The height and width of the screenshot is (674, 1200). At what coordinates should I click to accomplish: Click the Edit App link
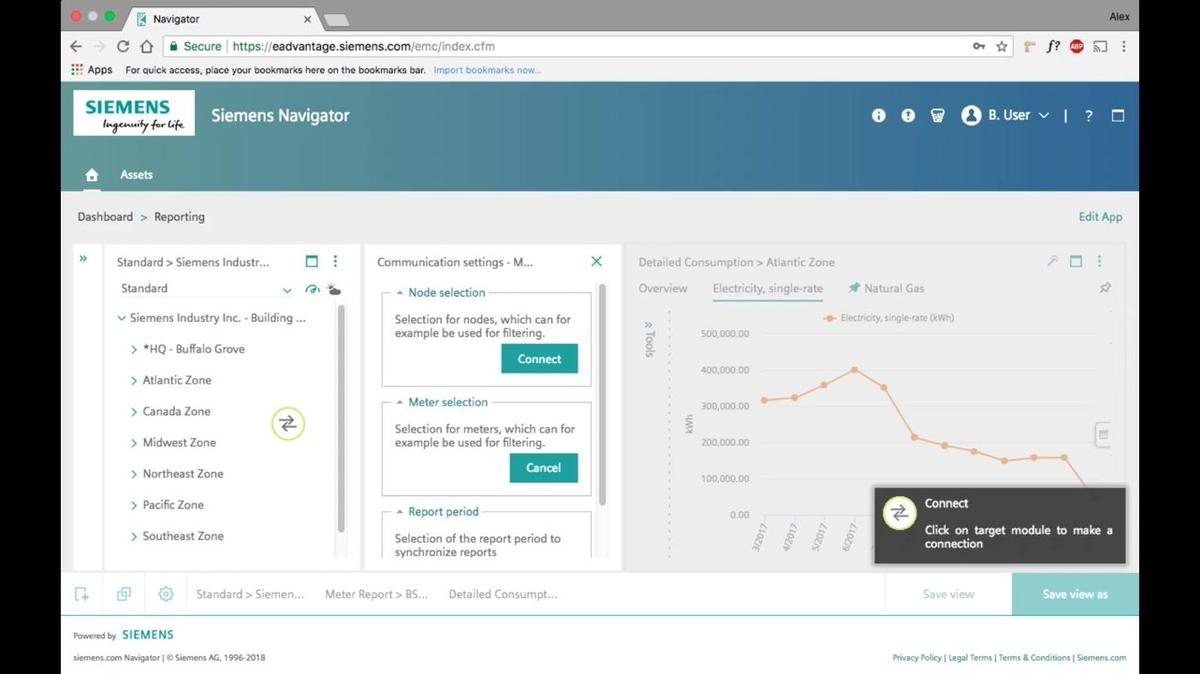pyautogui.click(x=1100, y=217)
